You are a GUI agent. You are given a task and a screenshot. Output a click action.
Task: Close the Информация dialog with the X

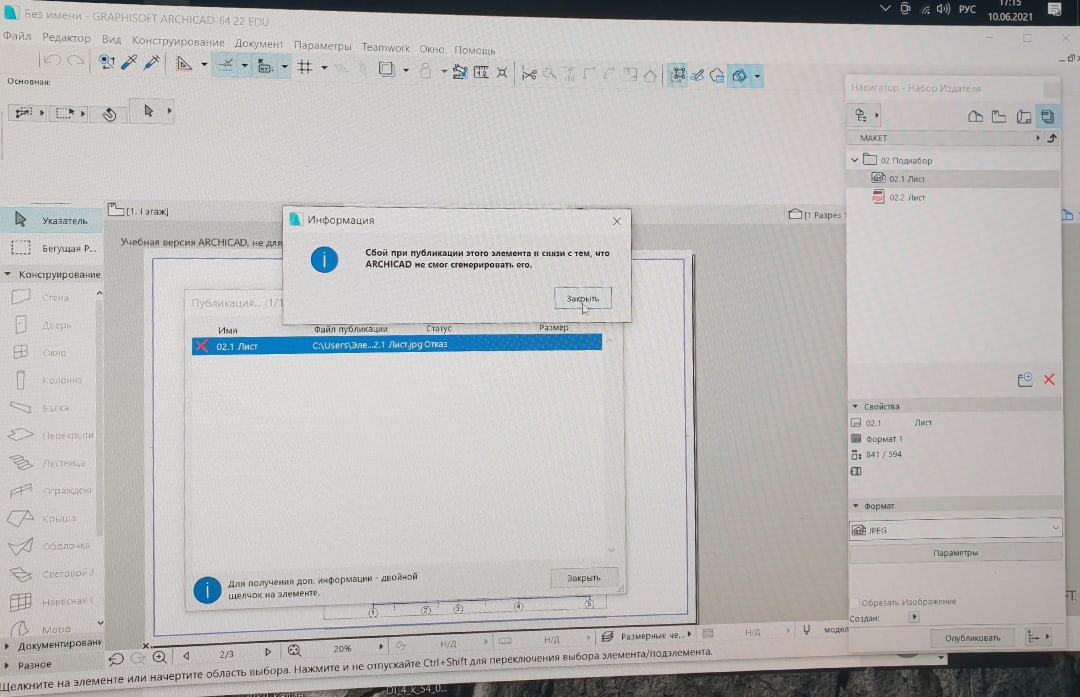[616, 221]
